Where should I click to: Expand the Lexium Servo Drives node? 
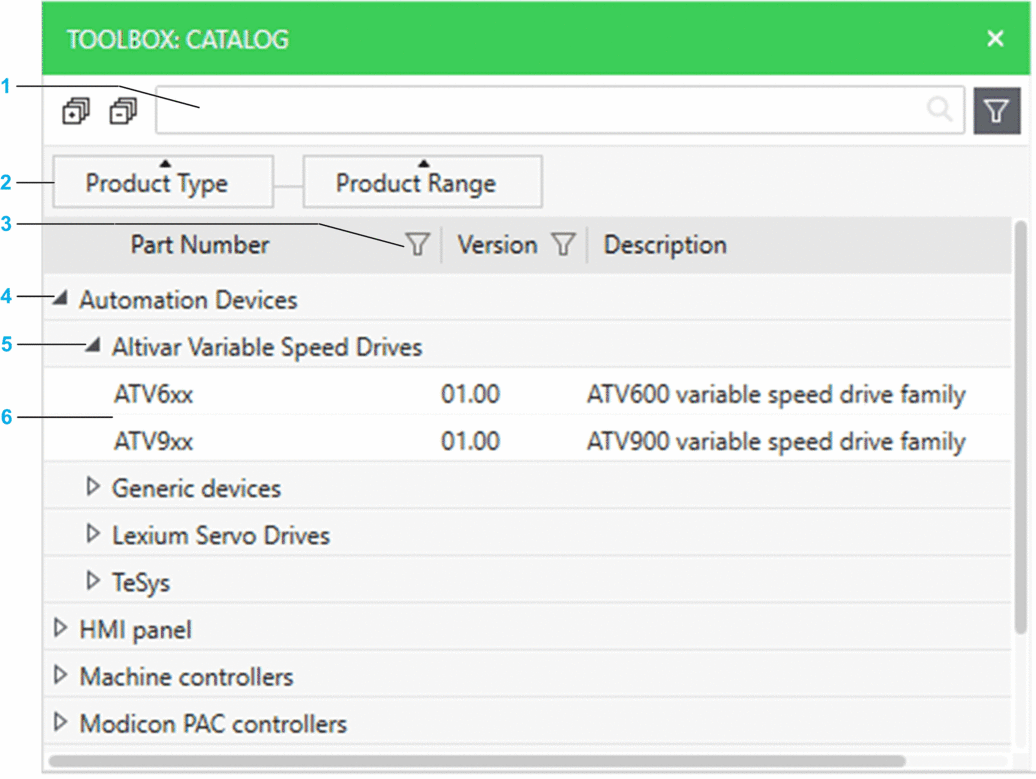click(x=93, y=534)
